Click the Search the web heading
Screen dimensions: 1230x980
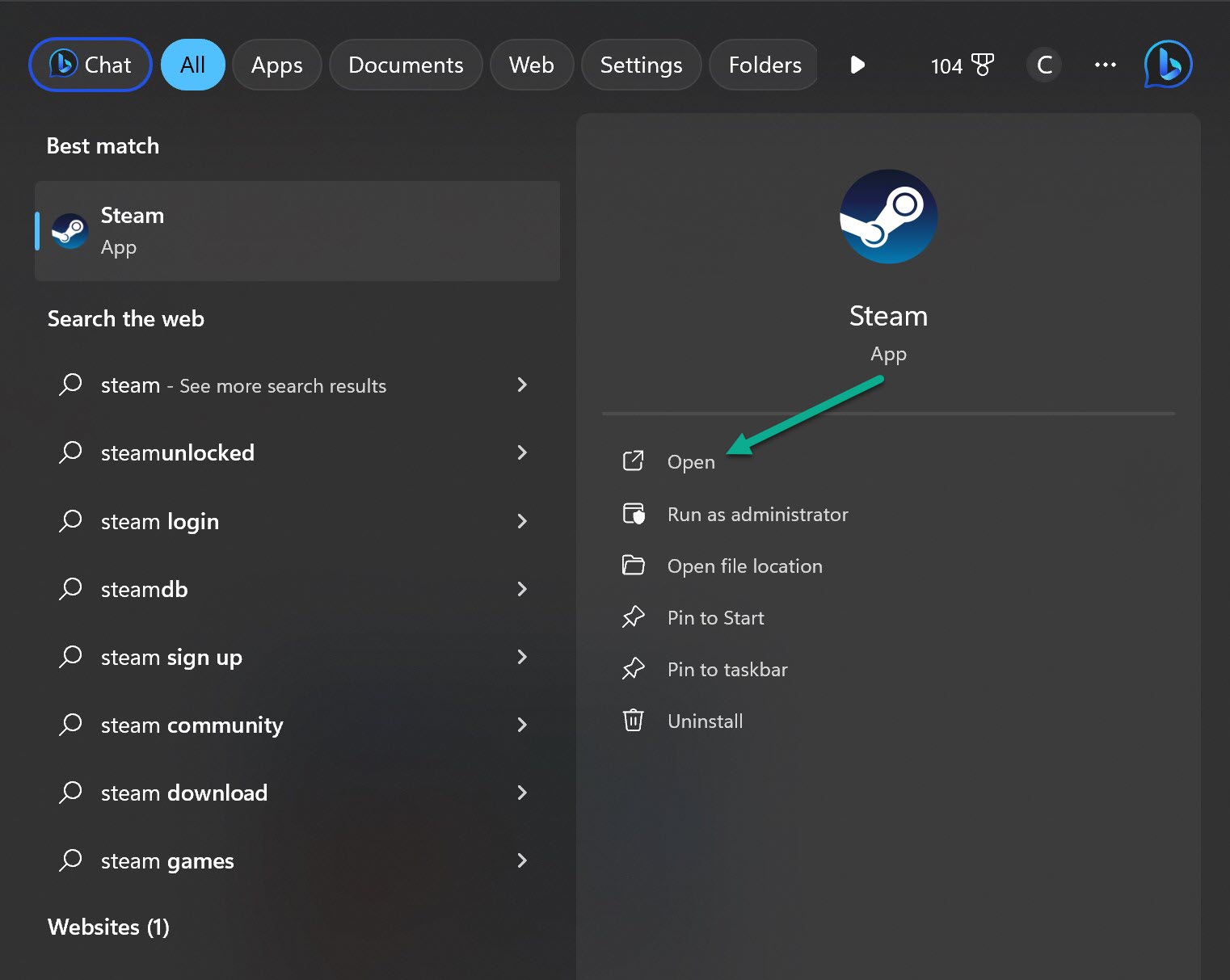click(x=125, y=318)
